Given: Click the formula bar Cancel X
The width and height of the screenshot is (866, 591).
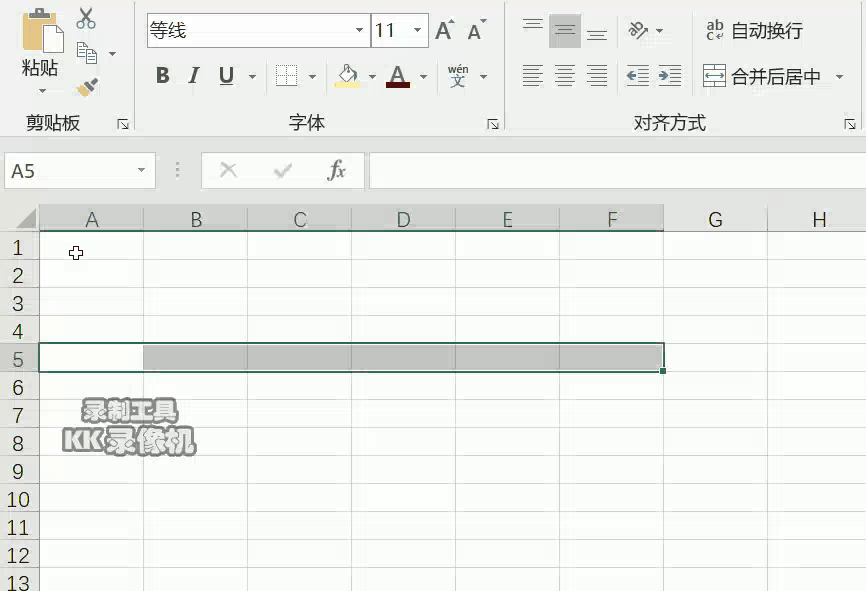Looking at the screenshot, I should coord(228,170).
